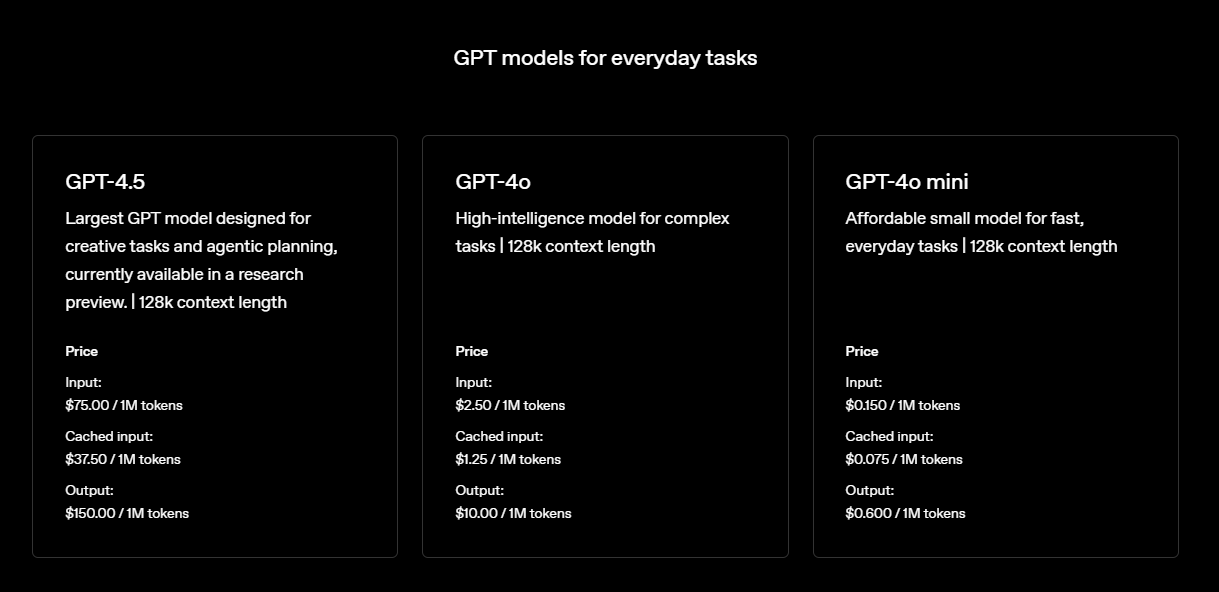Click GPT-4o mini "Affordable small model" description
The width and height of the screenshot is (1219, 592).
[981, 232]
